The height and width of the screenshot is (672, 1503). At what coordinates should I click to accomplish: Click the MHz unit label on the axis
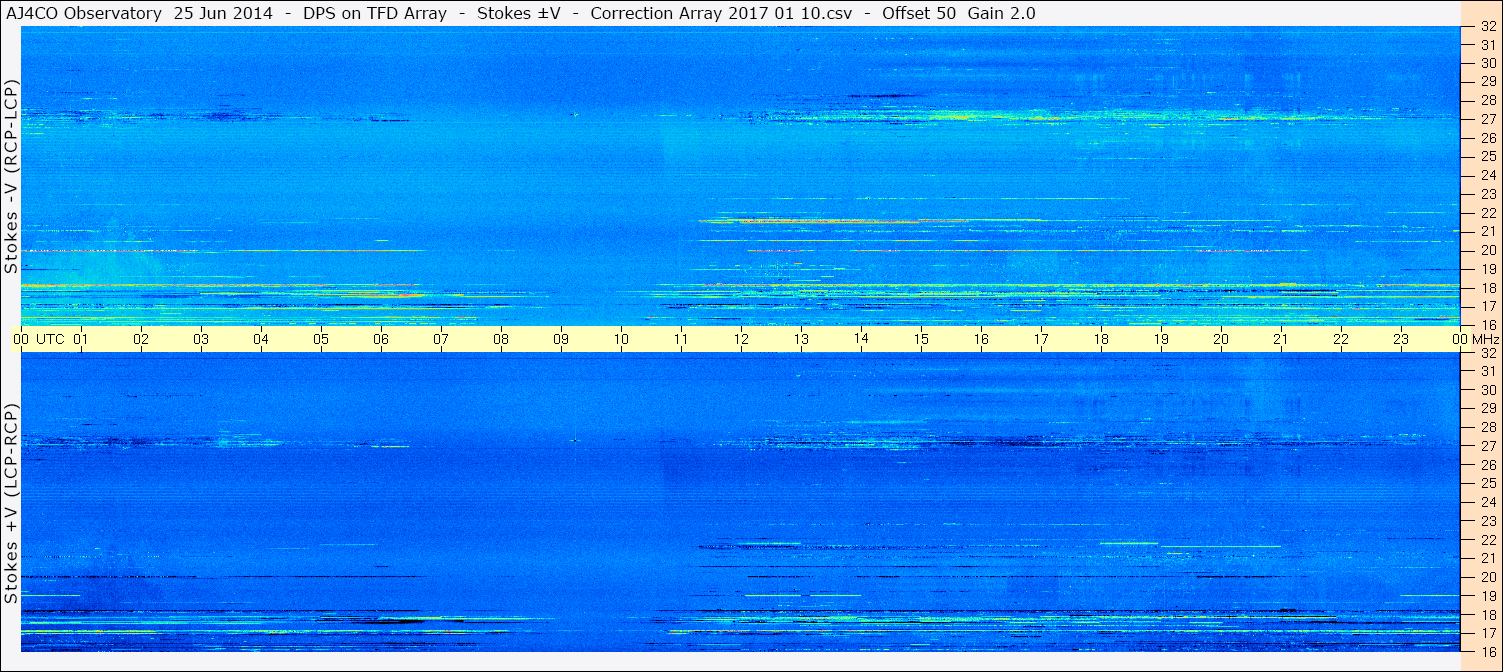tap(1484, 339)
